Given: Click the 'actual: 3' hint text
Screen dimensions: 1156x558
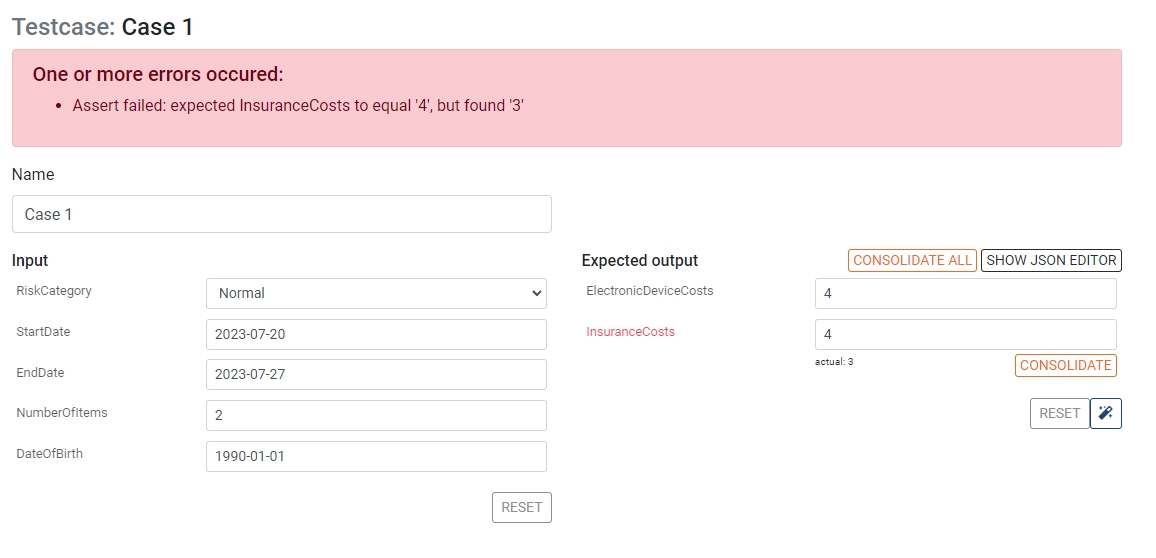Looking at the screenshot, I should (834, 361).
